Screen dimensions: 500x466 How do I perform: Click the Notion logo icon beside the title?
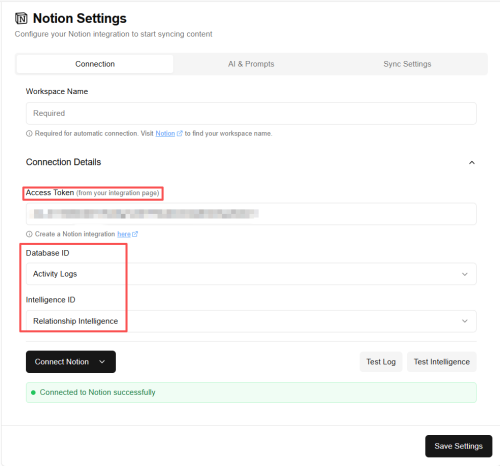click(21, 18)
